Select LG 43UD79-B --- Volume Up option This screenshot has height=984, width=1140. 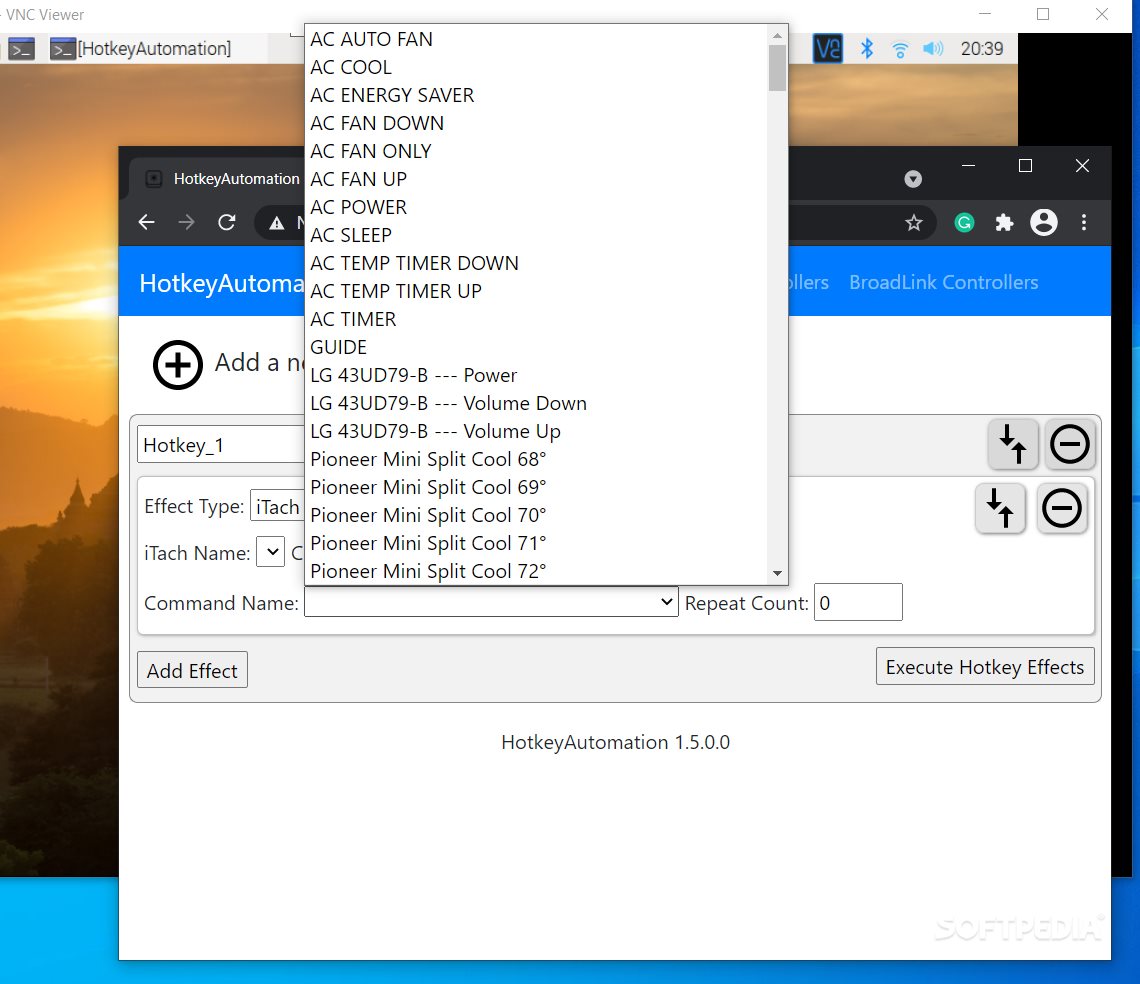pos(536,431)
